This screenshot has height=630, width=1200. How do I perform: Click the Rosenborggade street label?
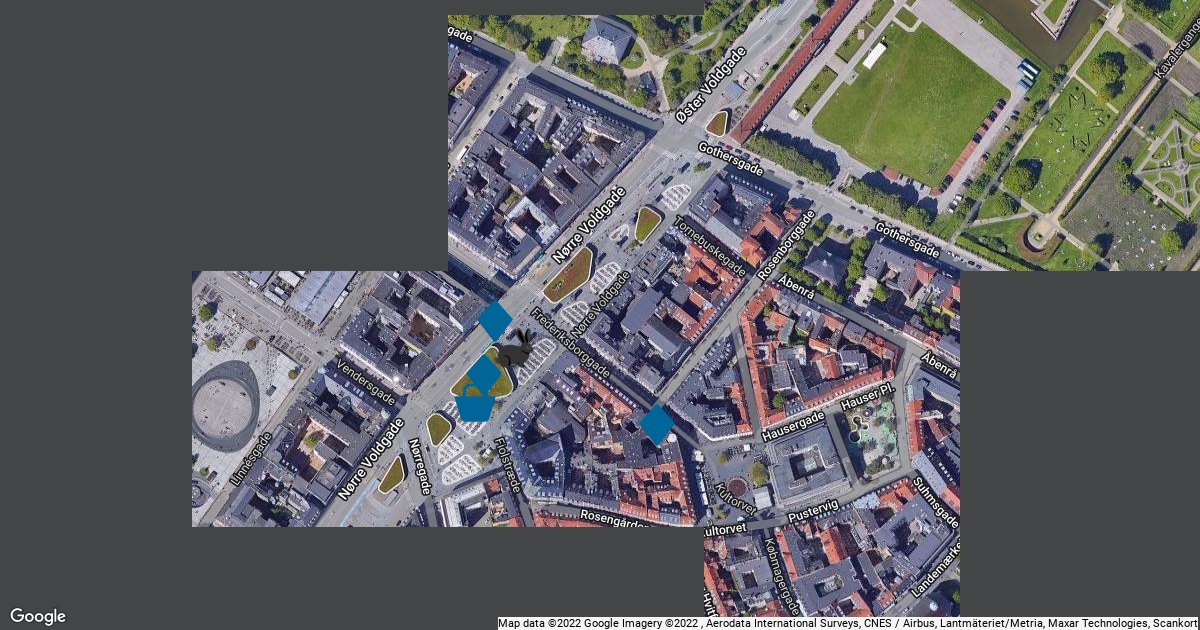click(786, 245)
